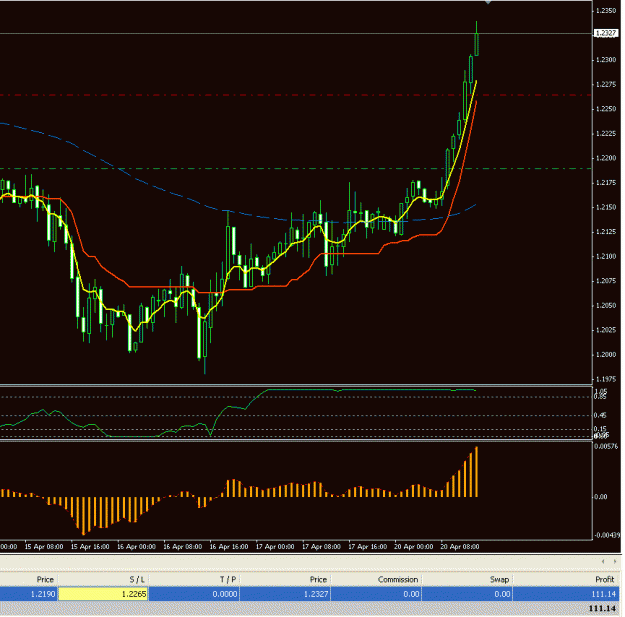Click the left tab scroll arrow
Viewport: 625px width, 617px height.
click(x=603, y=562)
